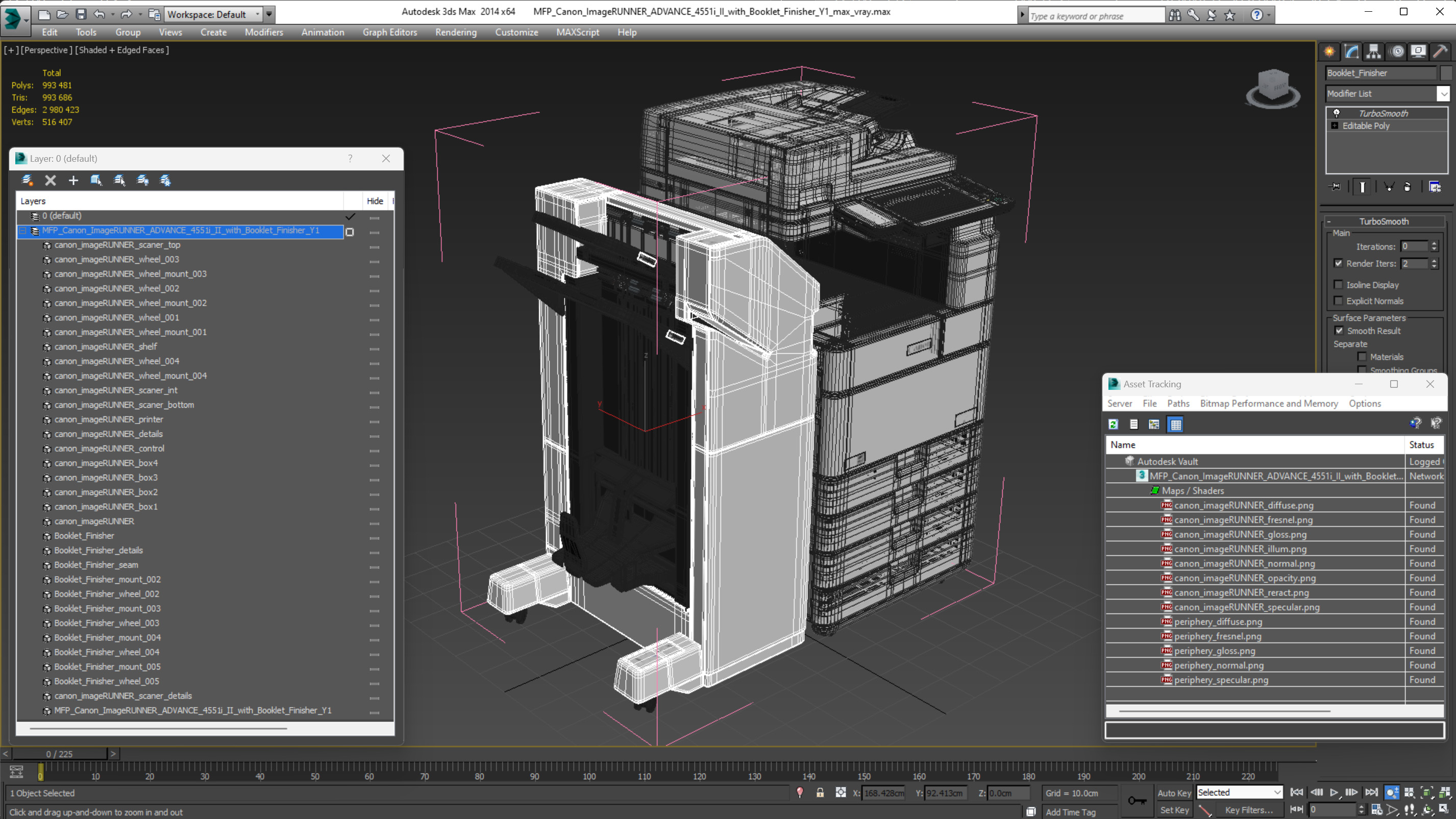Click the Pin Stack icon

(1336, 187)
